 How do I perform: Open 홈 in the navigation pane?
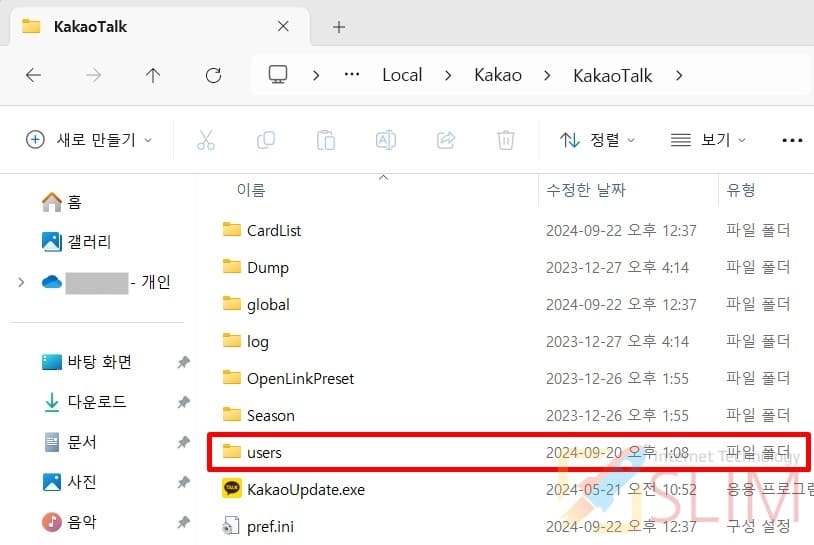pyautogui.click(x=61, y=202)
